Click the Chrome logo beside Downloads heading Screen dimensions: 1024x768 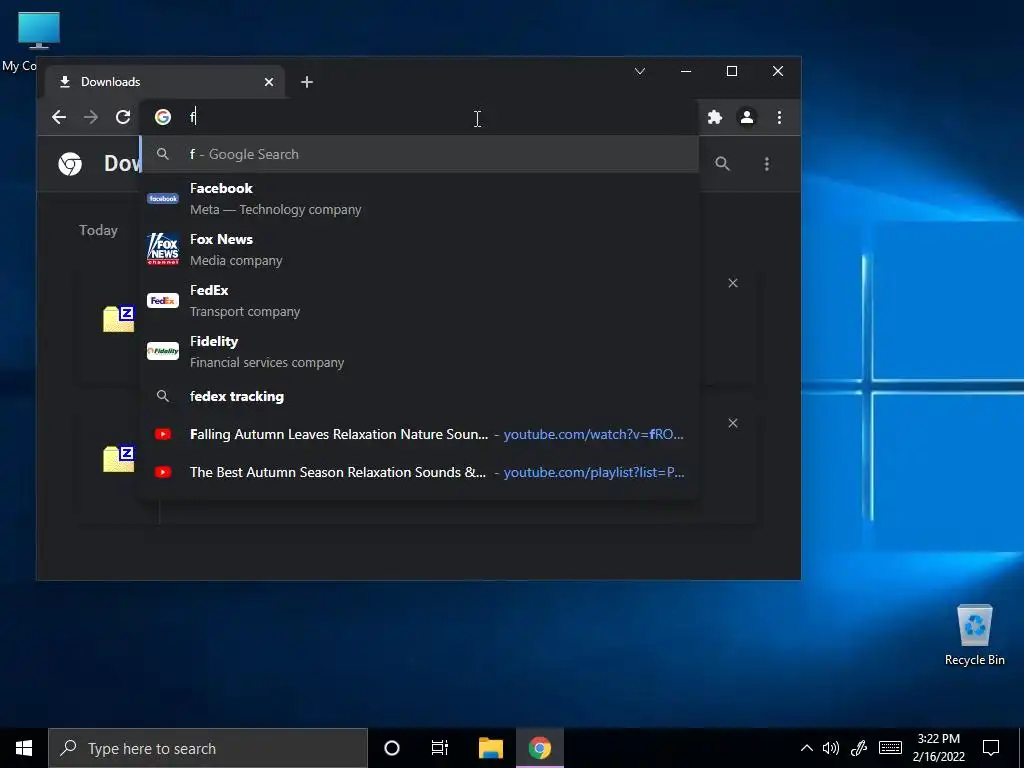coord(71,164)
